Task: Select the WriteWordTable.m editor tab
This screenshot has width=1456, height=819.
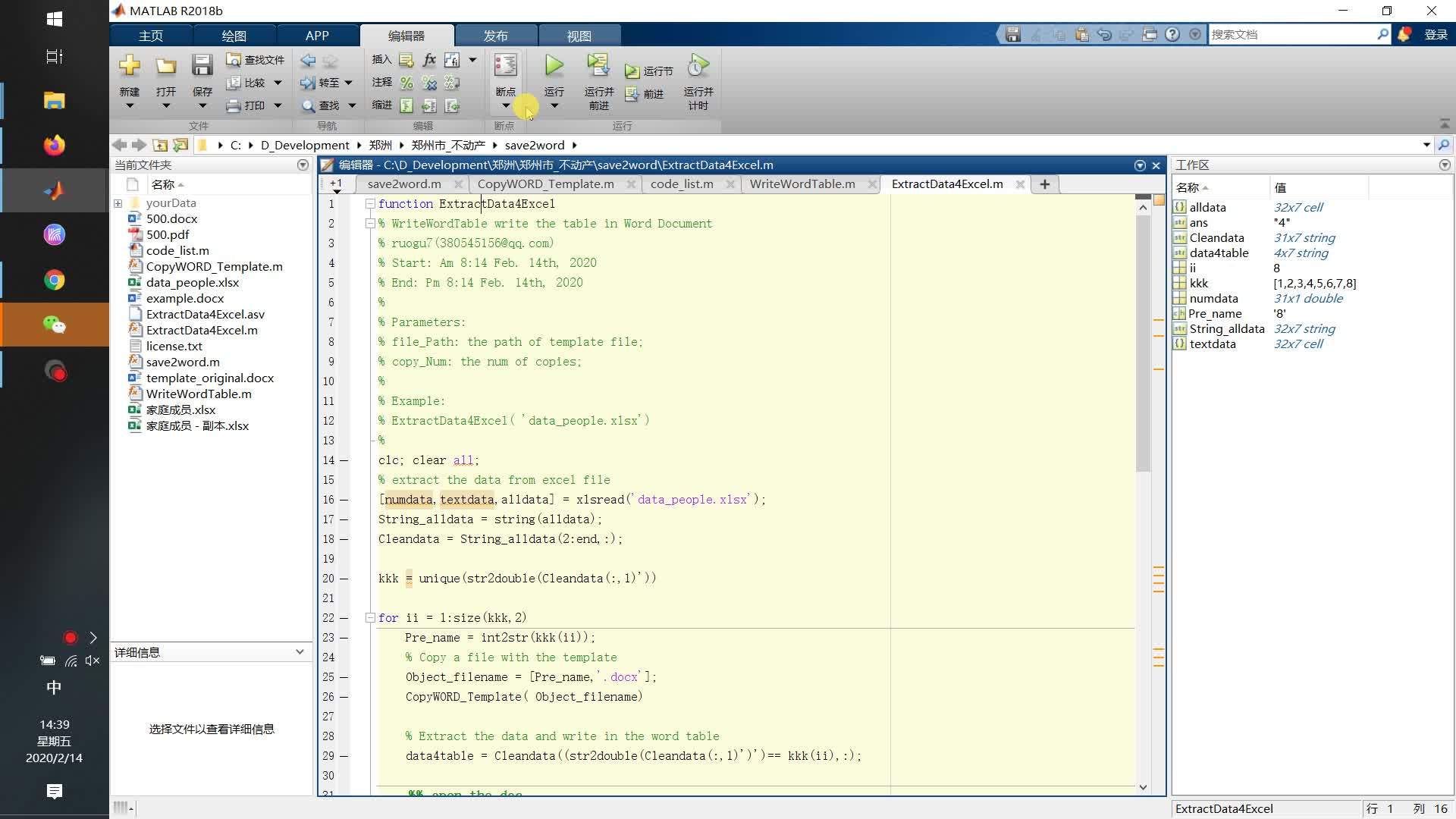Action: point(802,184)
